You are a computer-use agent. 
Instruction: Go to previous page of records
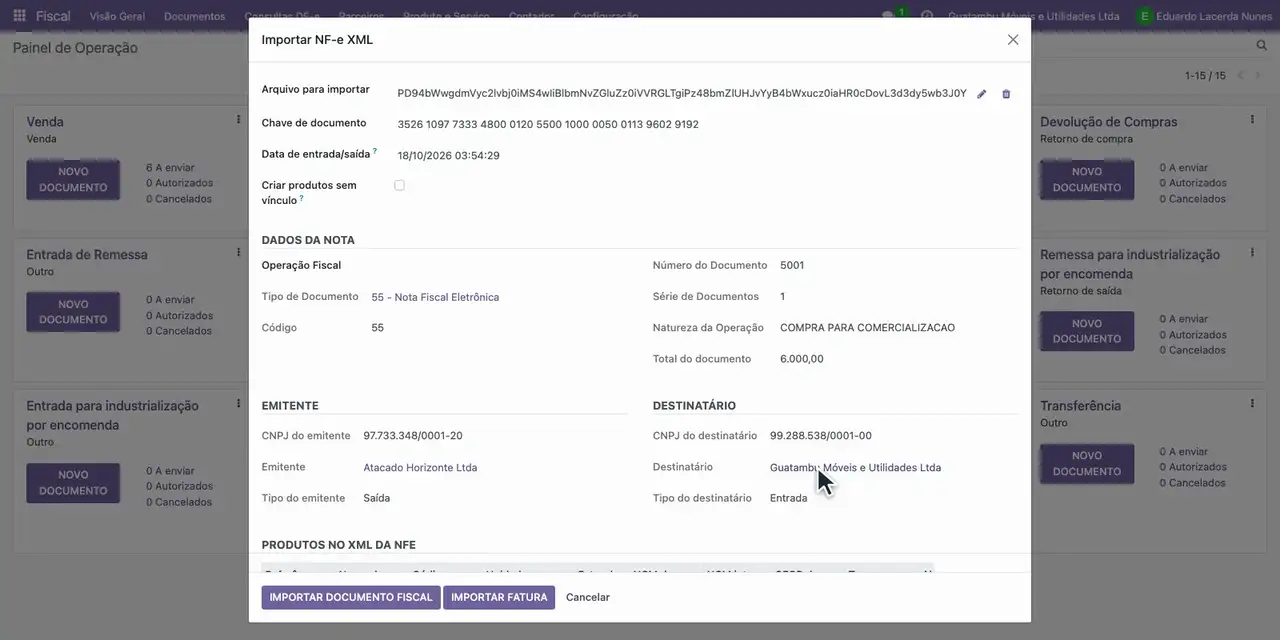(1241, 75)
